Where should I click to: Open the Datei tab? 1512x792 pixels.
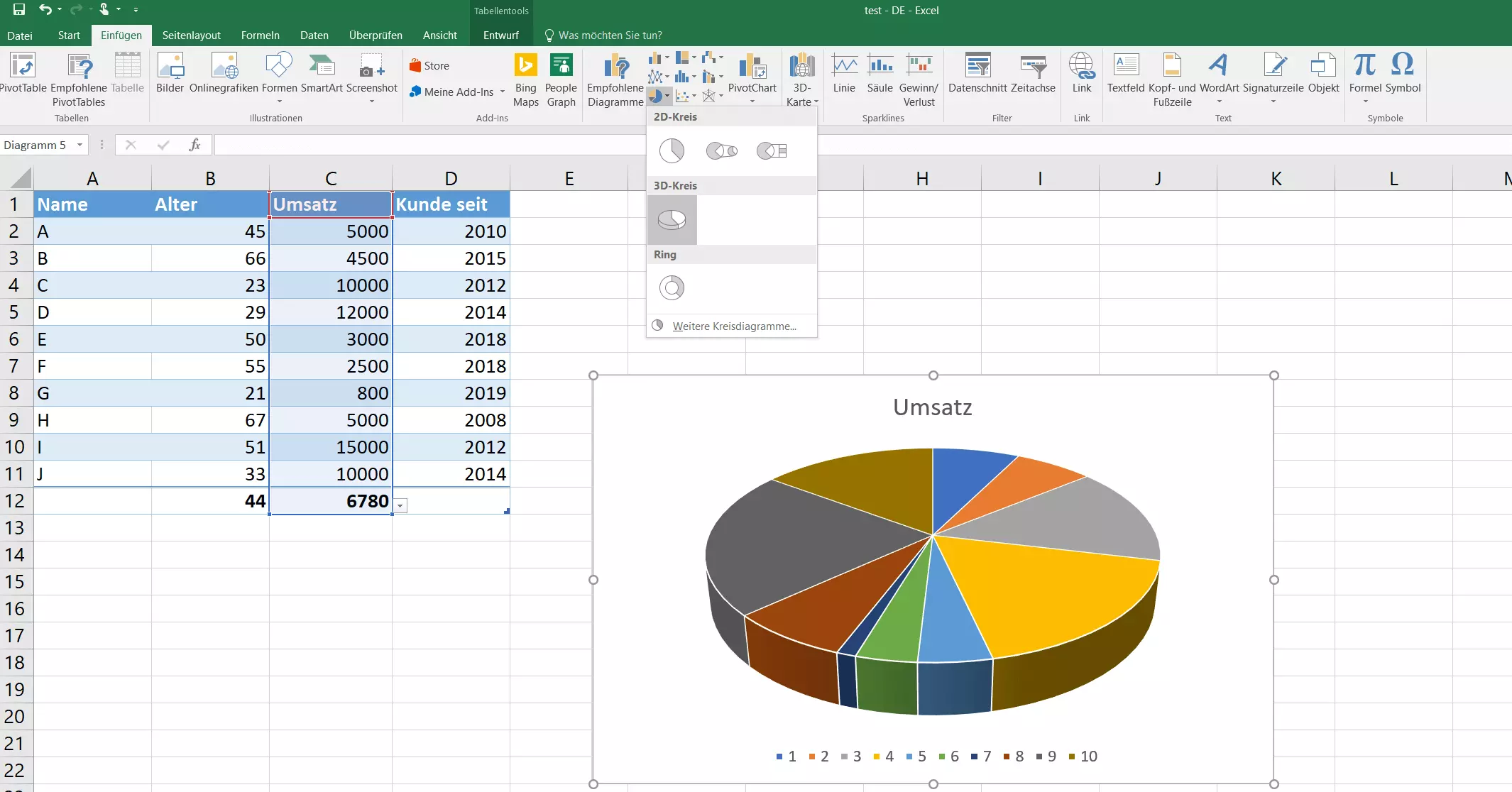click(x=20, y=35)
